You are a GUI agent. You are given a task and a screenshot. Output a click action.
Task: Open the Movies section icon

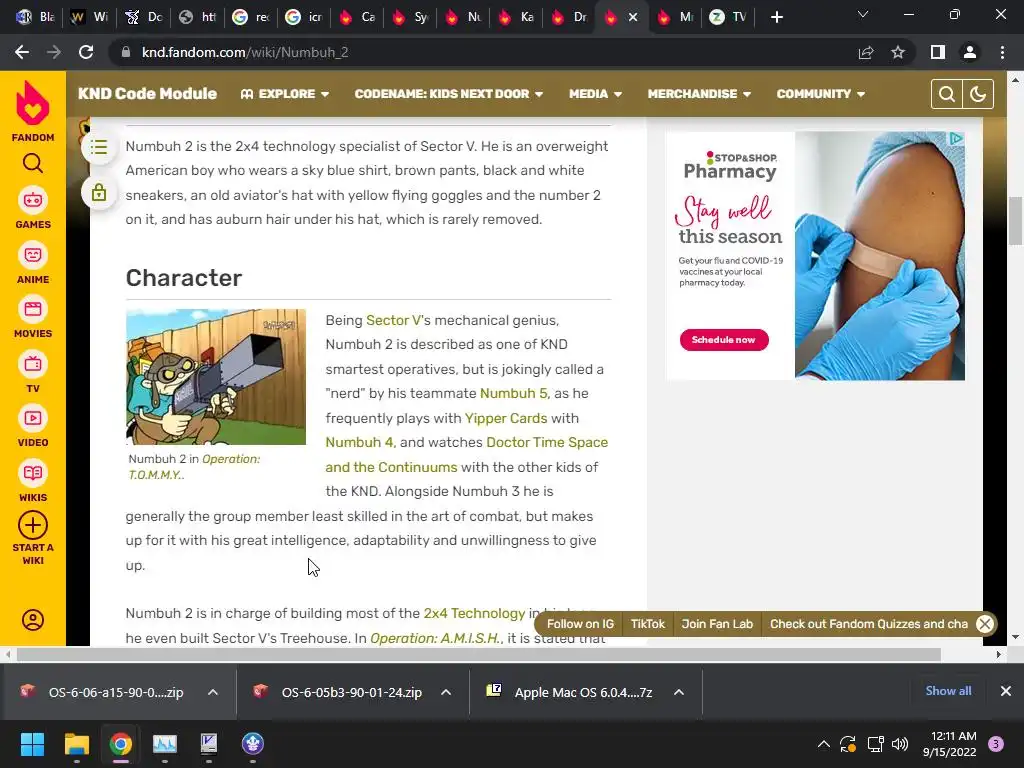coord(33,309)
